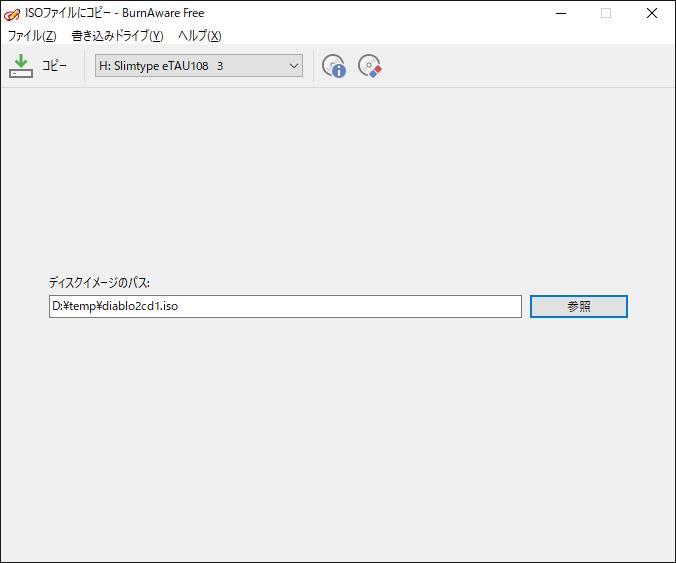
Task: Open the disc information icon
Action: [334, 66]
